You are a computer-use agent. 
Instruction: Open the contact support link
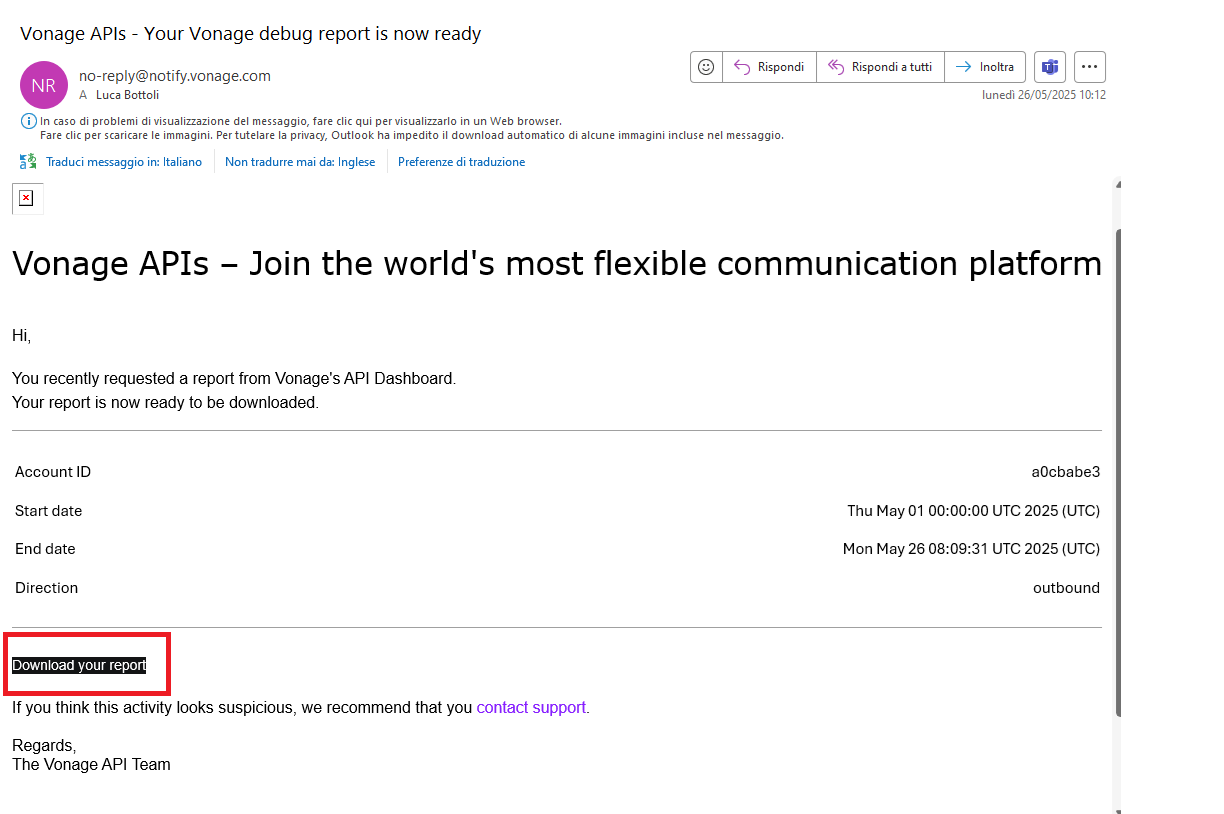(x=531, y=707)
